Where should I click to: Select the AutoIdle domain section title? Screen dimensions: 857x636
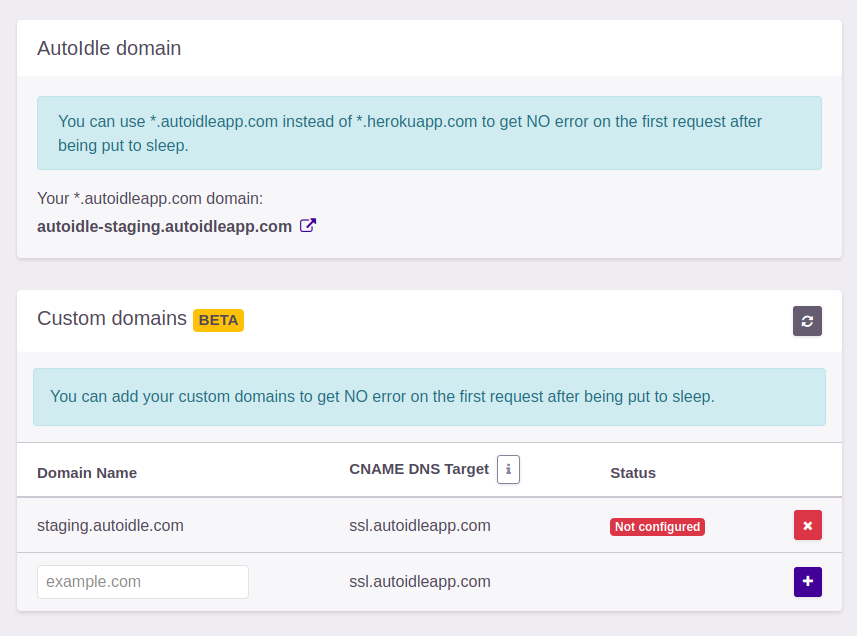[108, 47]
